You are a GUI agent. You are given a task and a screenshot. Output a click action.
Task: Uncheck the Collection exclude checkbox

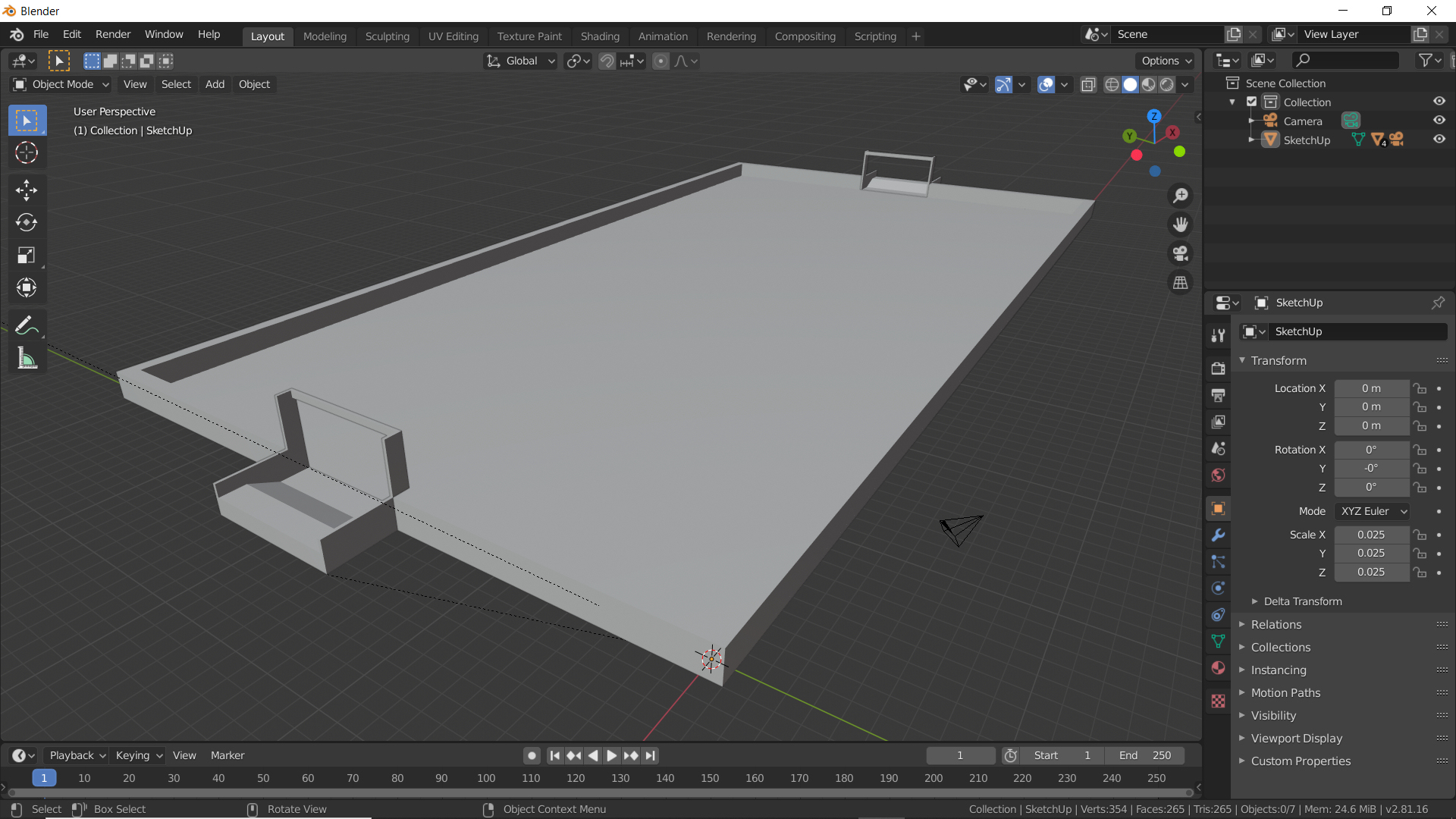[1251, 102]
